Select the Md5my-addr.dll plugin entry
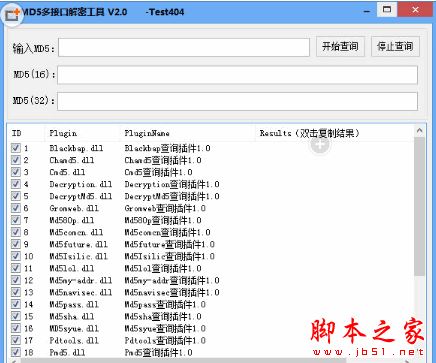Viewport: 436px width, 363px height. 81,280
